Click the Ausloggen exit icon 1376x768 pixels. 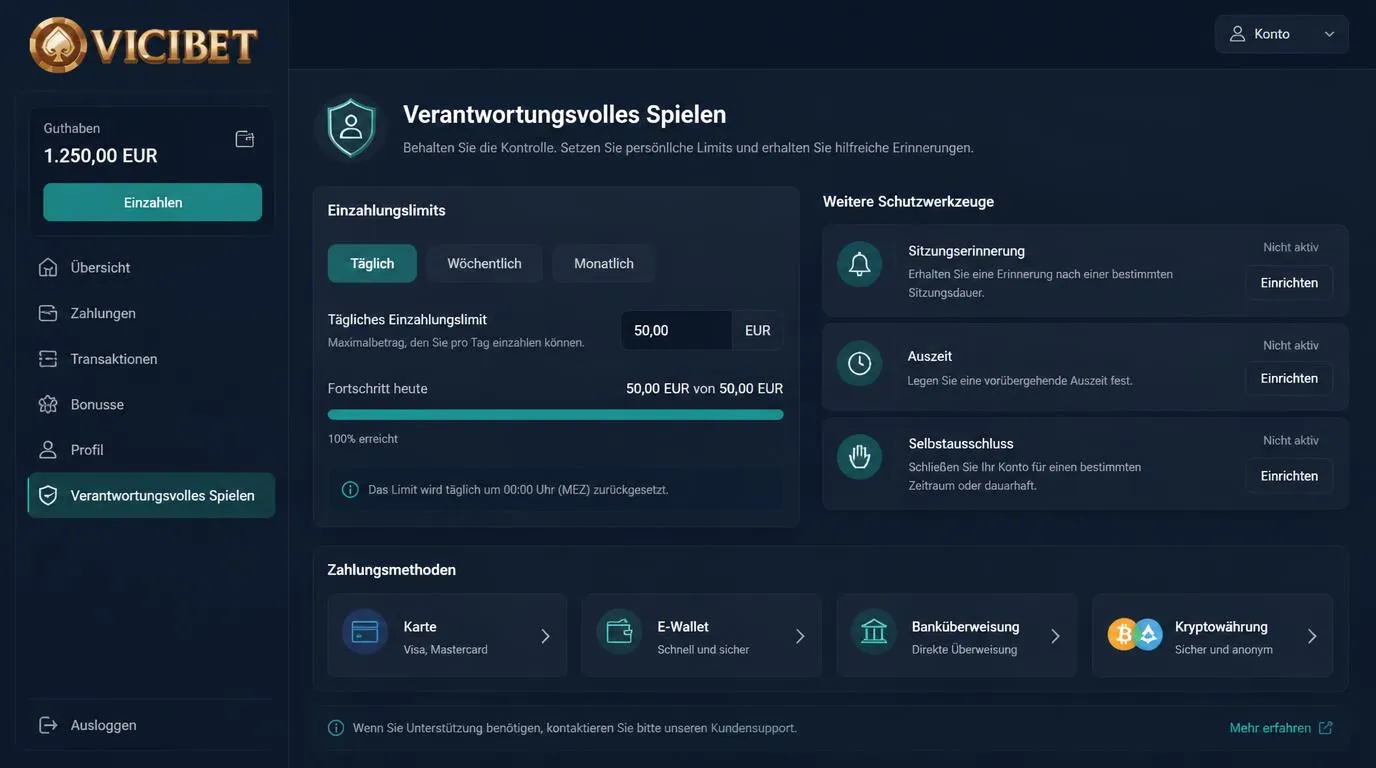coord(48,725)
